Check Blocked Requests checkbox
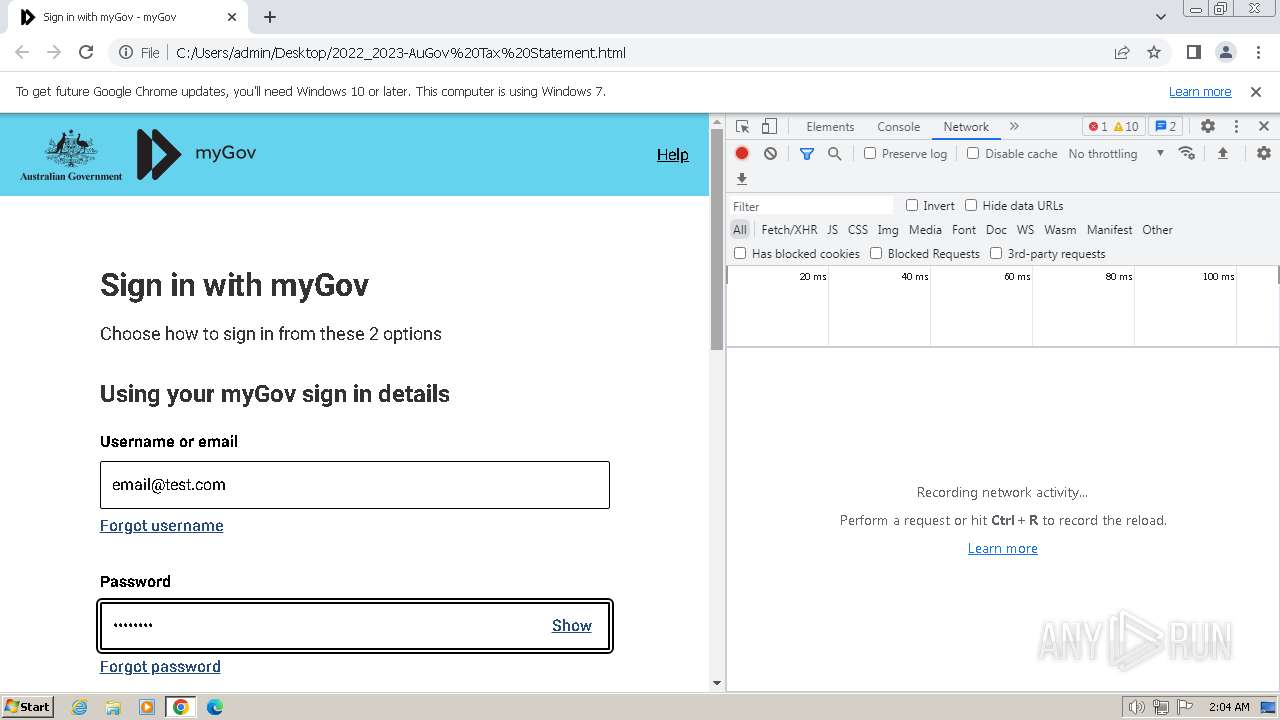Image resolution: width=1280 pixels, height=720 pixels. tap(876, 253)
